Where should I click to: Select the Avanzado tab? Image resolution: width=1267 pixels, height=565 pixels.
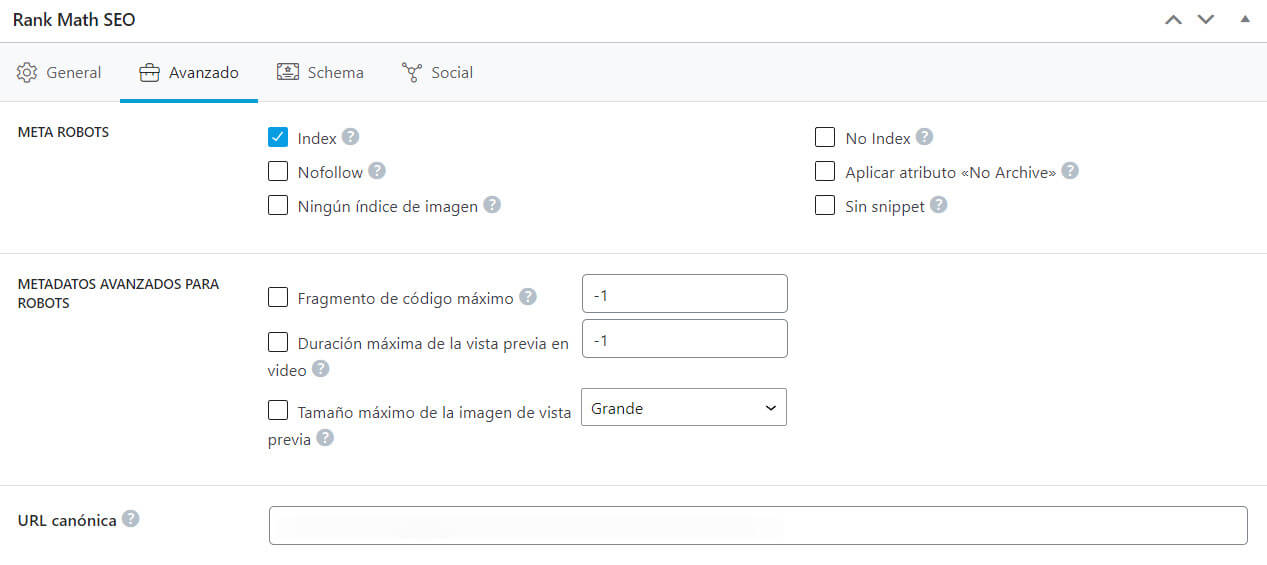(x=189, y=73)
